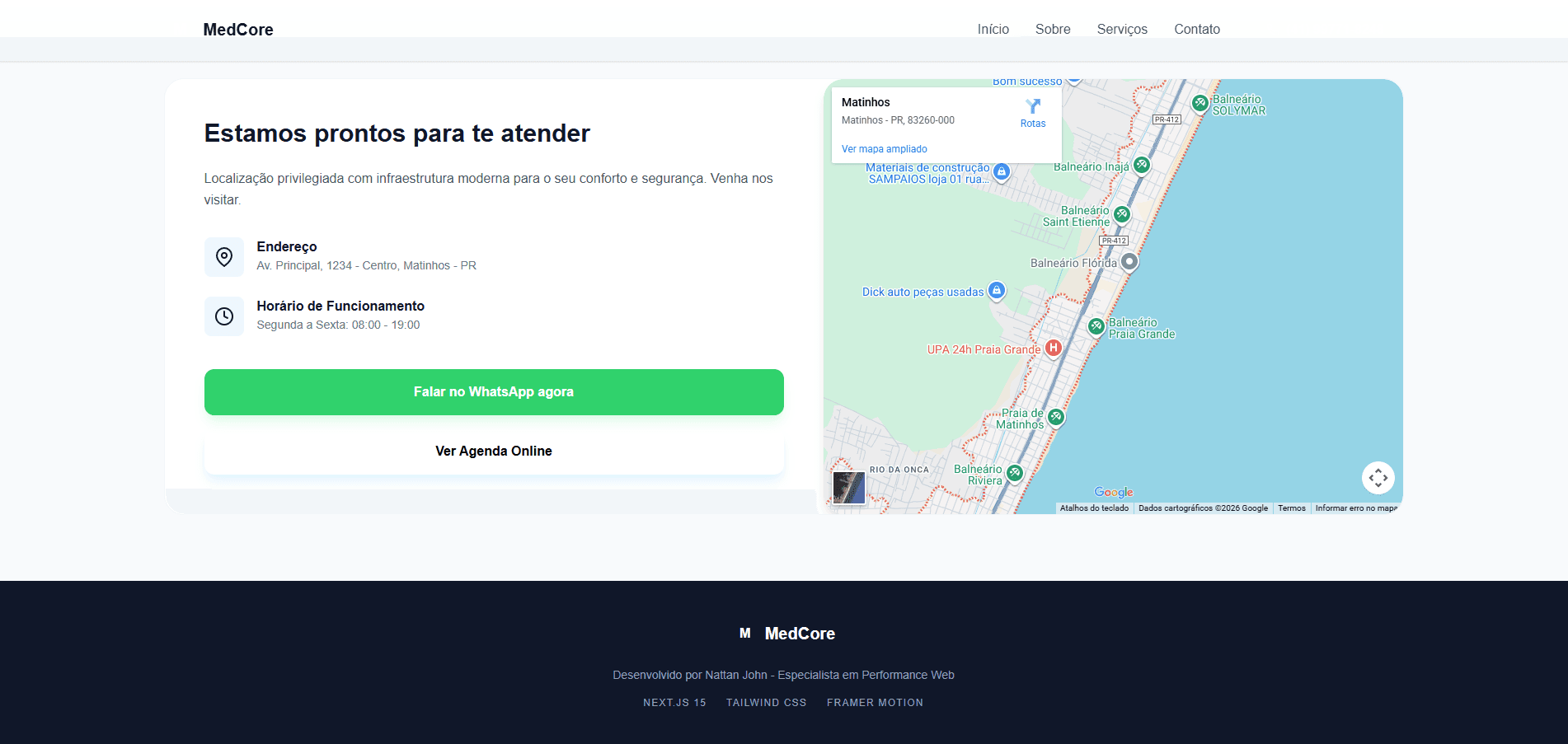Click the UPA 24h Praia Grande hospital marker

[x=1053, y=349]
